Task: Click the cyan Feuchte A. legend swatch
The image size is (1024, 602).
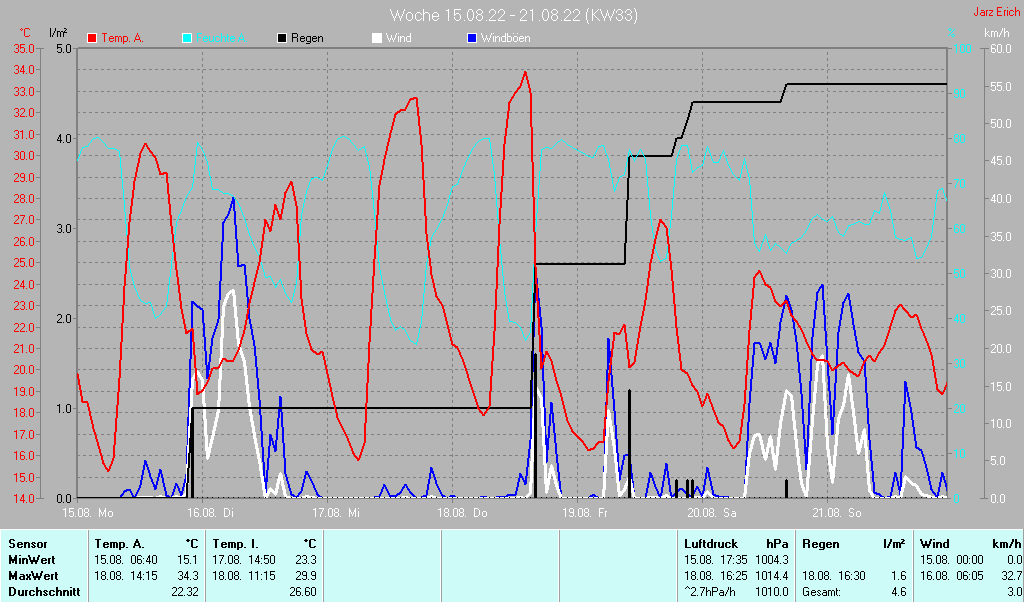Action: click(186, 38)
